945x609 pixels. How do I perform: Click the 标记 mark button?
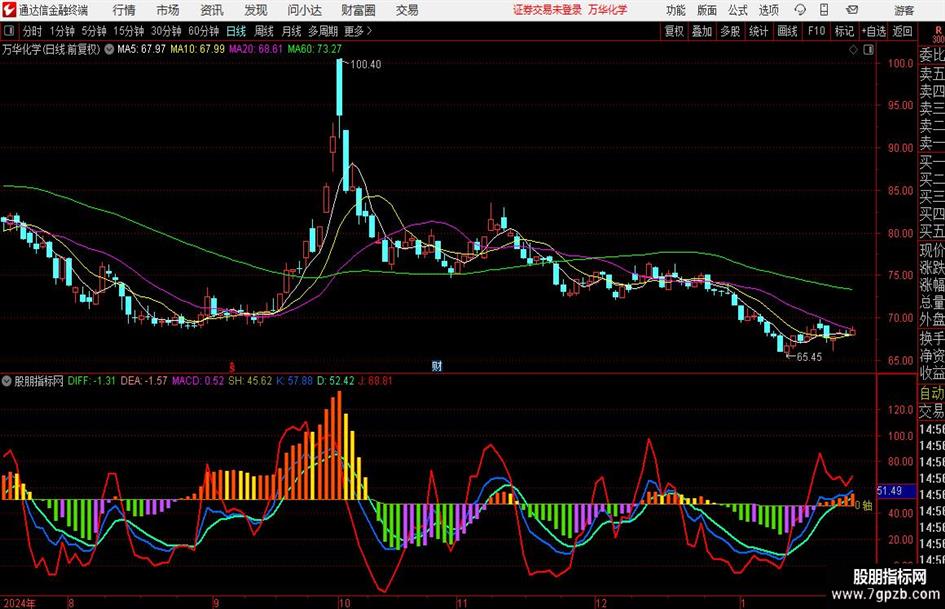(x=844, y=31)
